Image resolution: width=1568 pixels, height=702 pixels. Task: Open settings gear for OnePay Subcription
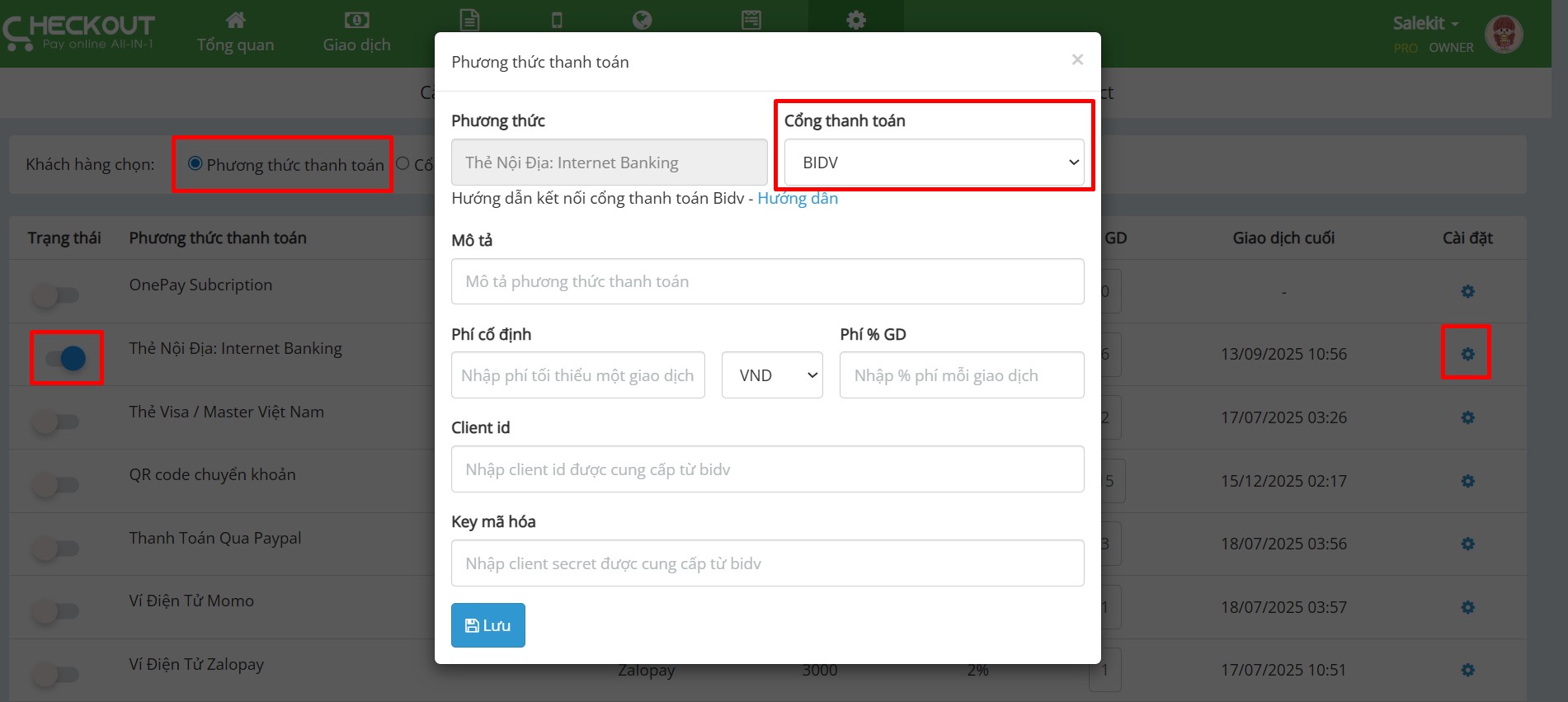[x=1467, y=291]
